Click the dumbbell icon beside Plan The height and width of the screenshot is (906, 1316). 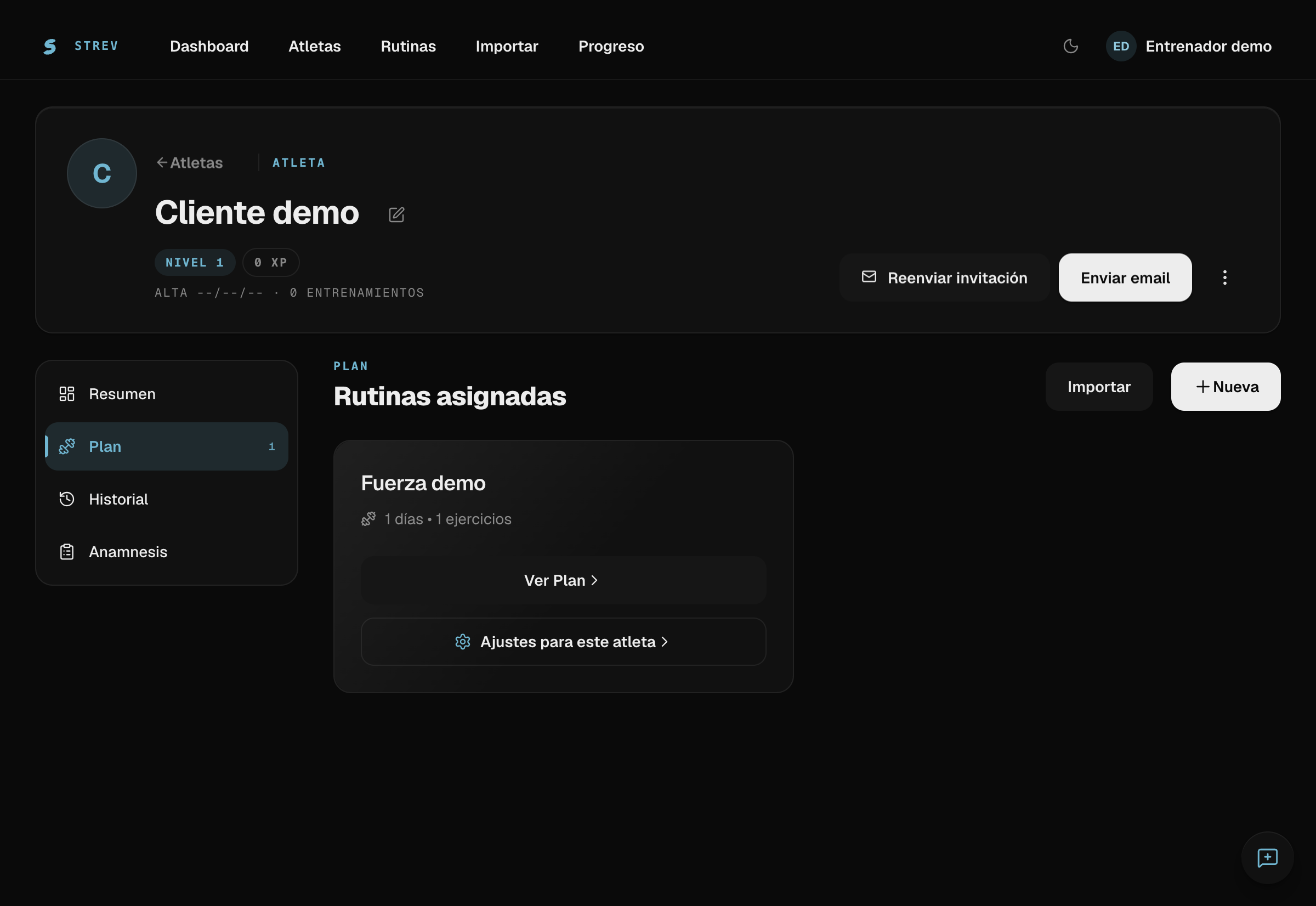click(x=67, y=446)
